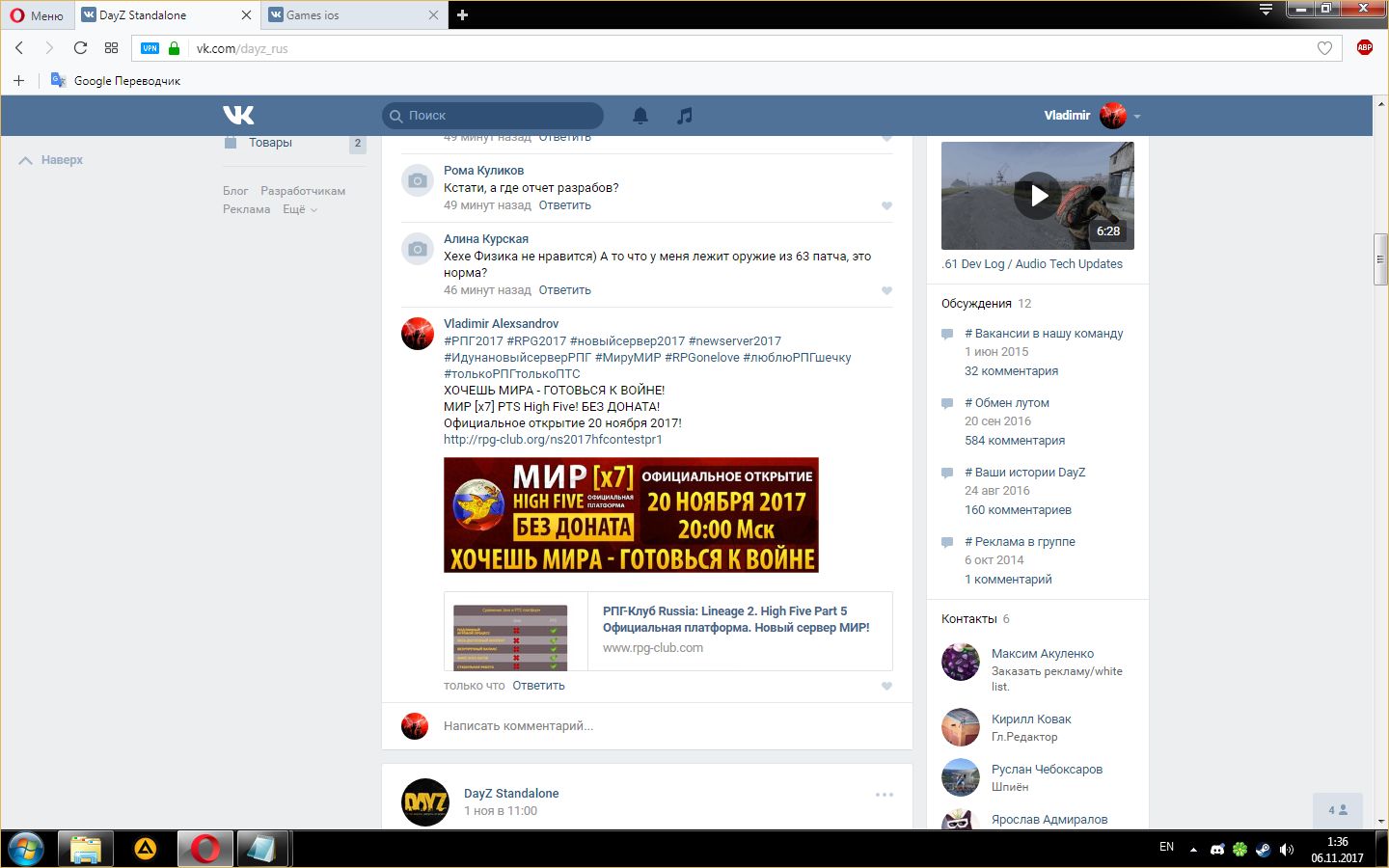Open the Speed Dial grid icon
Viewport: 1389px width, 868px height.
pyautogui.click(x=111, y=48)
